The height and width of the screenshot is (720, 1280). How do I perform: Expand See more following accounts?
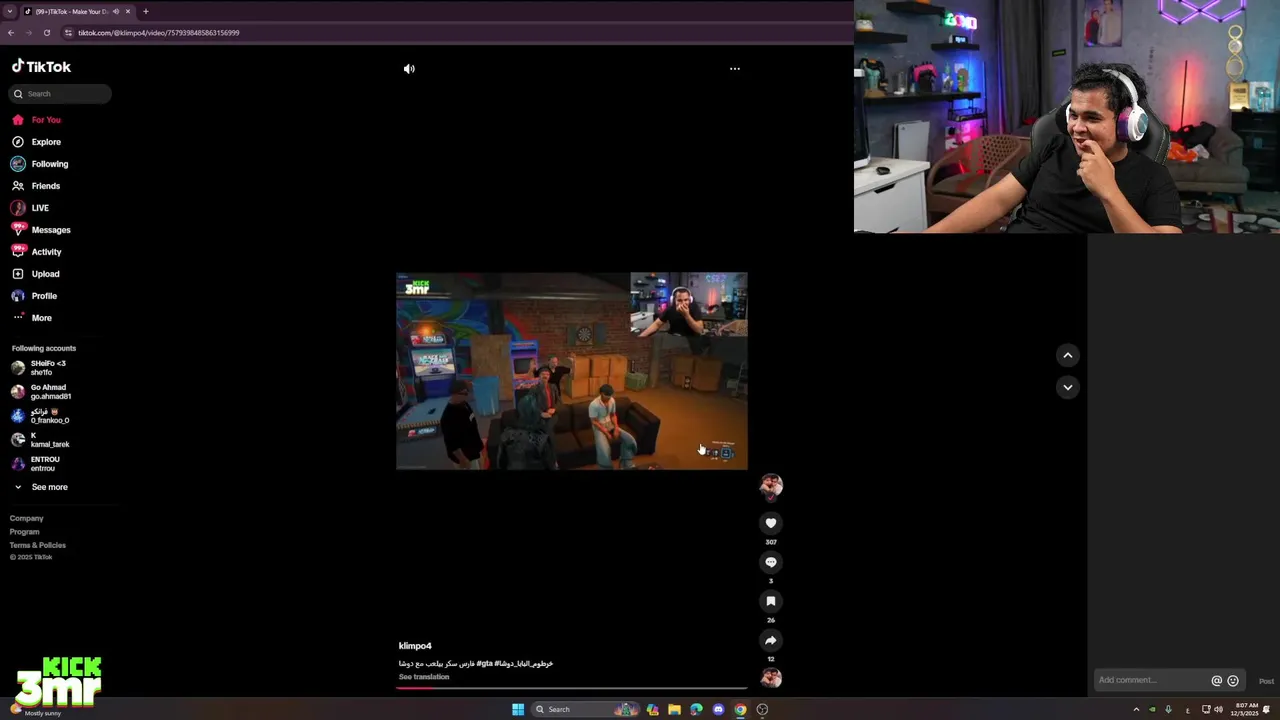tap(41, 487)
